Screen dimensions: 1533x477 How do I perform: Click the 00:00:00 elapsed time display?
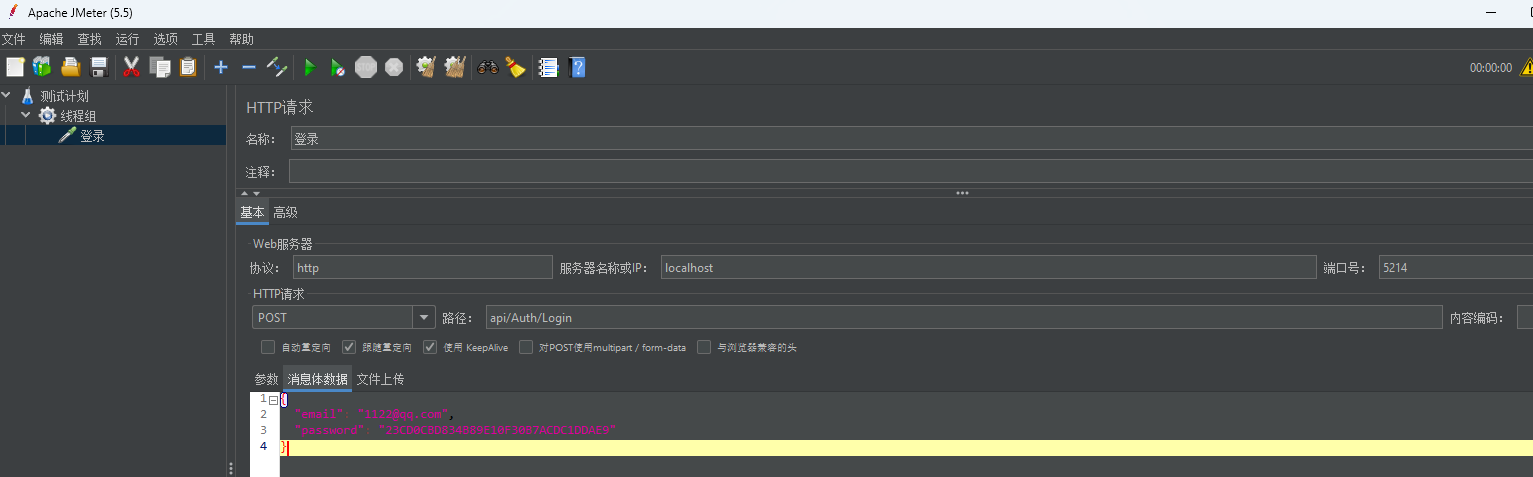click(x=1490, y=68)
